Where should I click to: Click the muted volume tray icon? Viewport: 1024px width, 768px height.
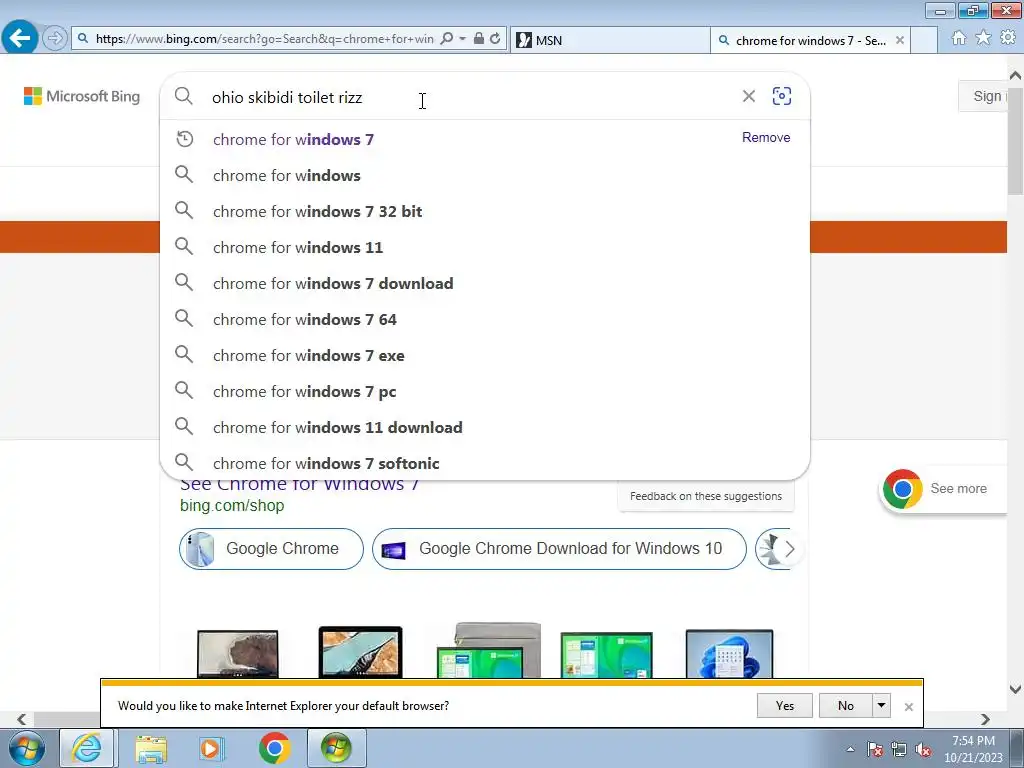923,749
